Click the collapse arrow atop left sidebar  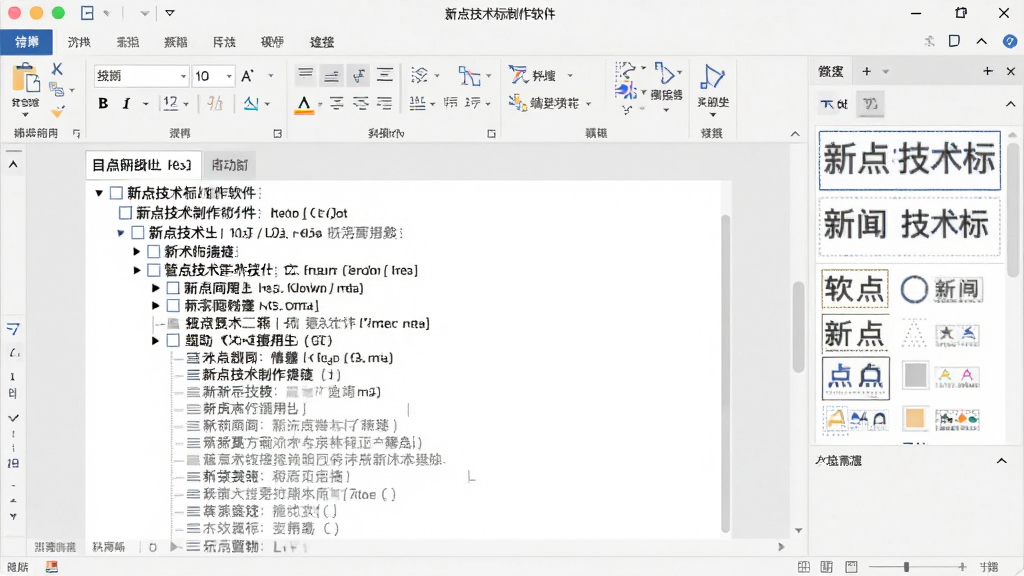coord(13,165)
